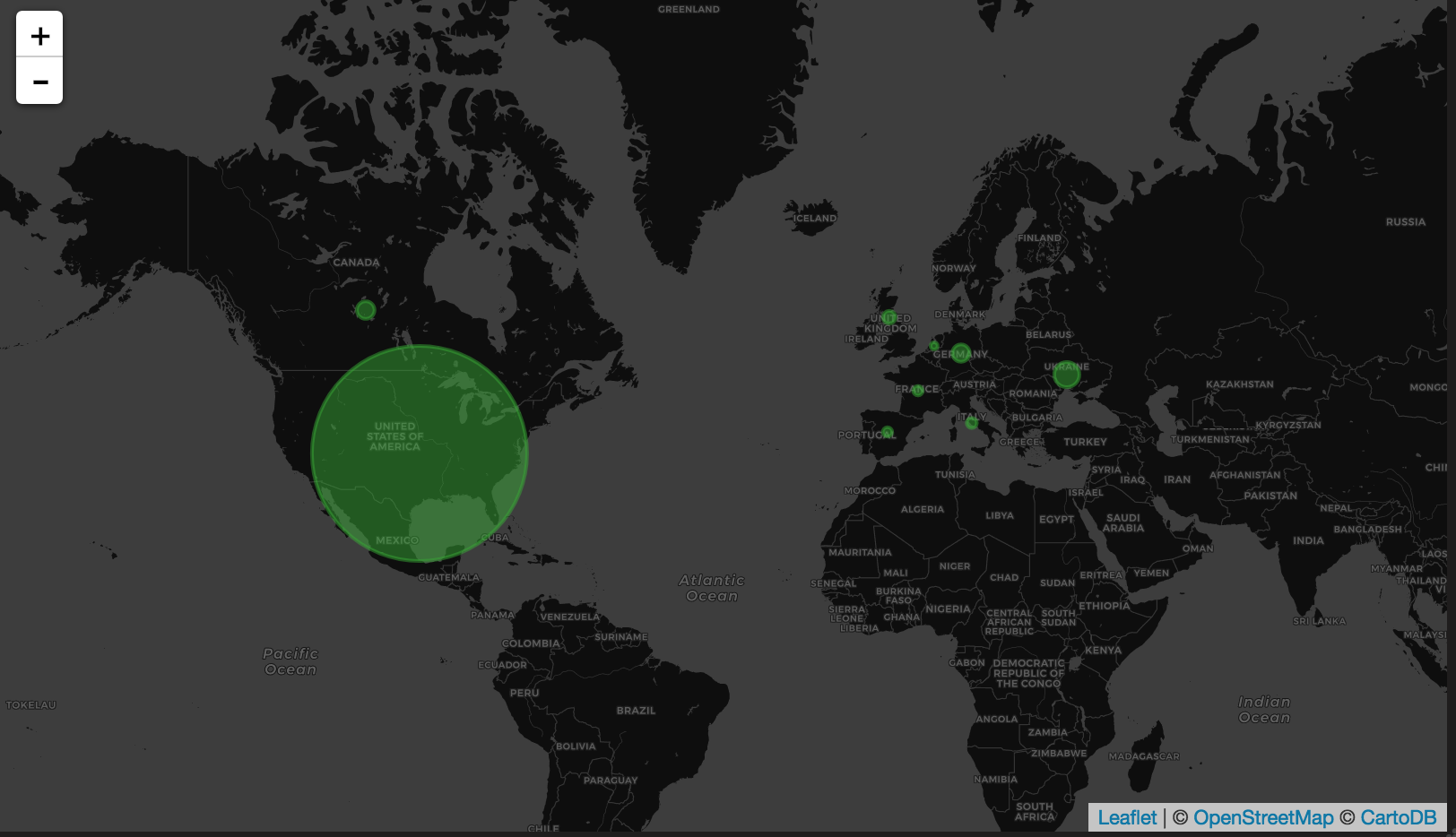
Task: Click the Saudi Arabia label
Action: 1123,523
